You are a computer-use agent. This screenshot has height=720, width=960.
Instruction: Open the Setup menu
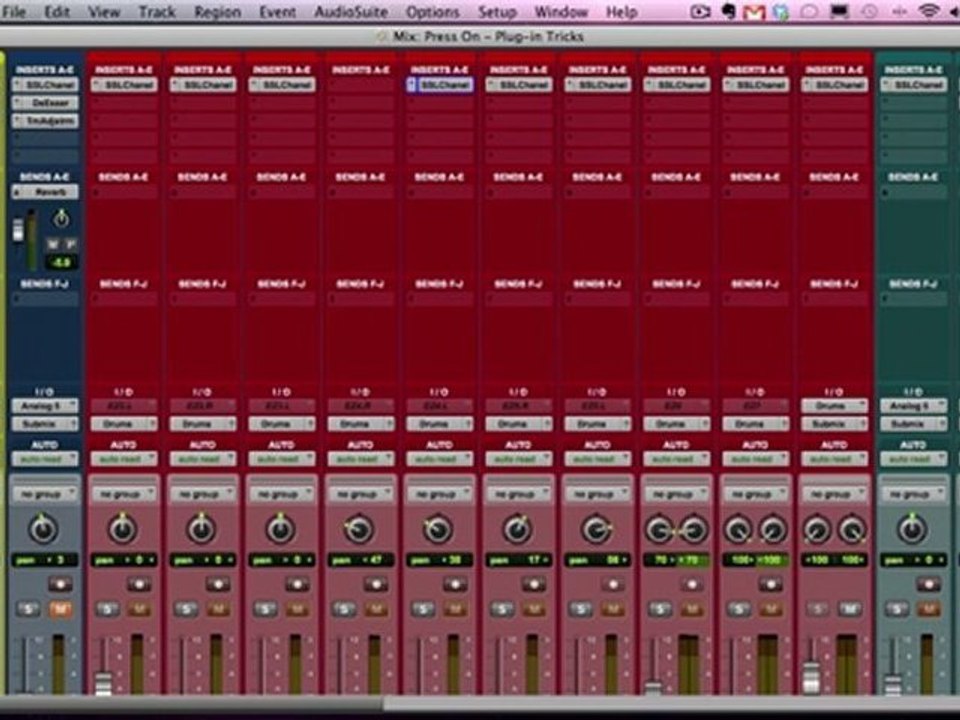point(497,12)
